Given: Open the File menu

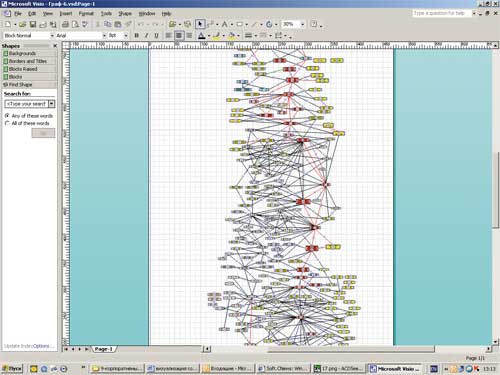Looking at the screenshot, I should [x=18, y=14].
